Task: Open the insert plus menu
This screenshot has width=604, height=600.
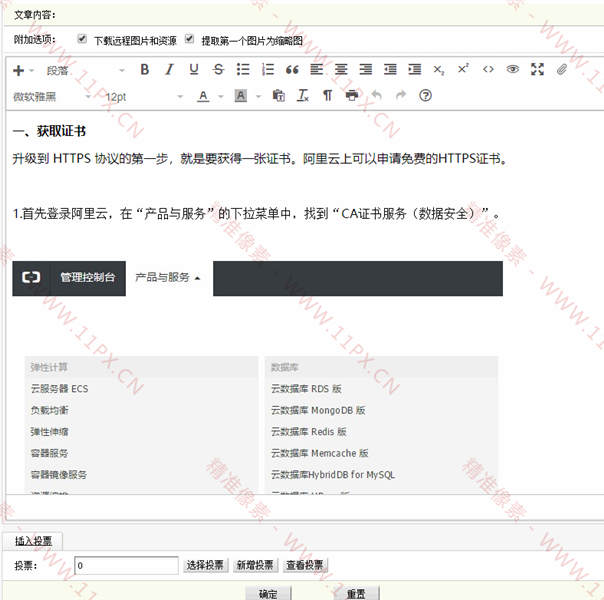Action: [23, 70]
